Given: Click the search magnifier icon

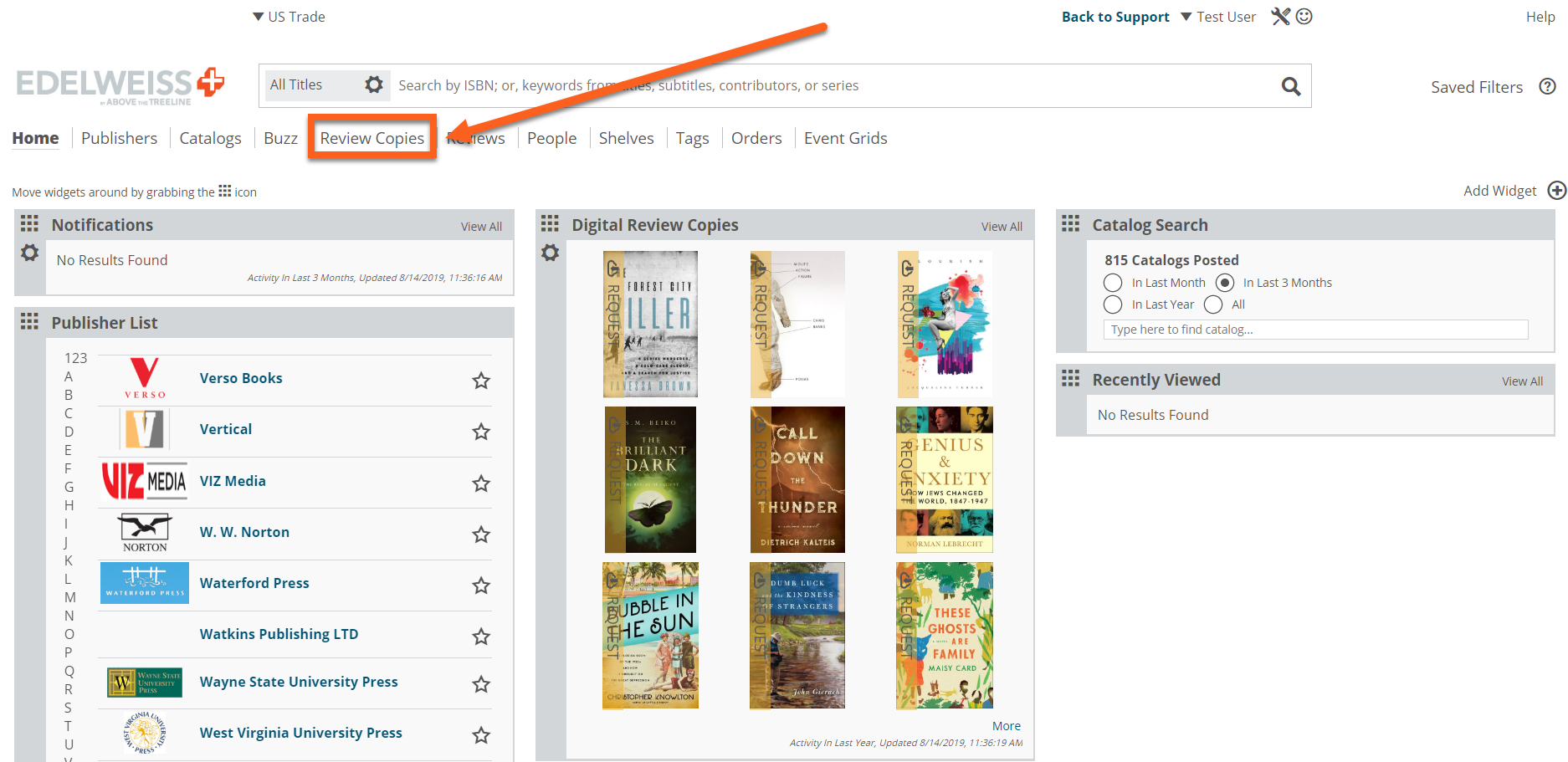Looking at the screenshot, I should (1291, 86).
